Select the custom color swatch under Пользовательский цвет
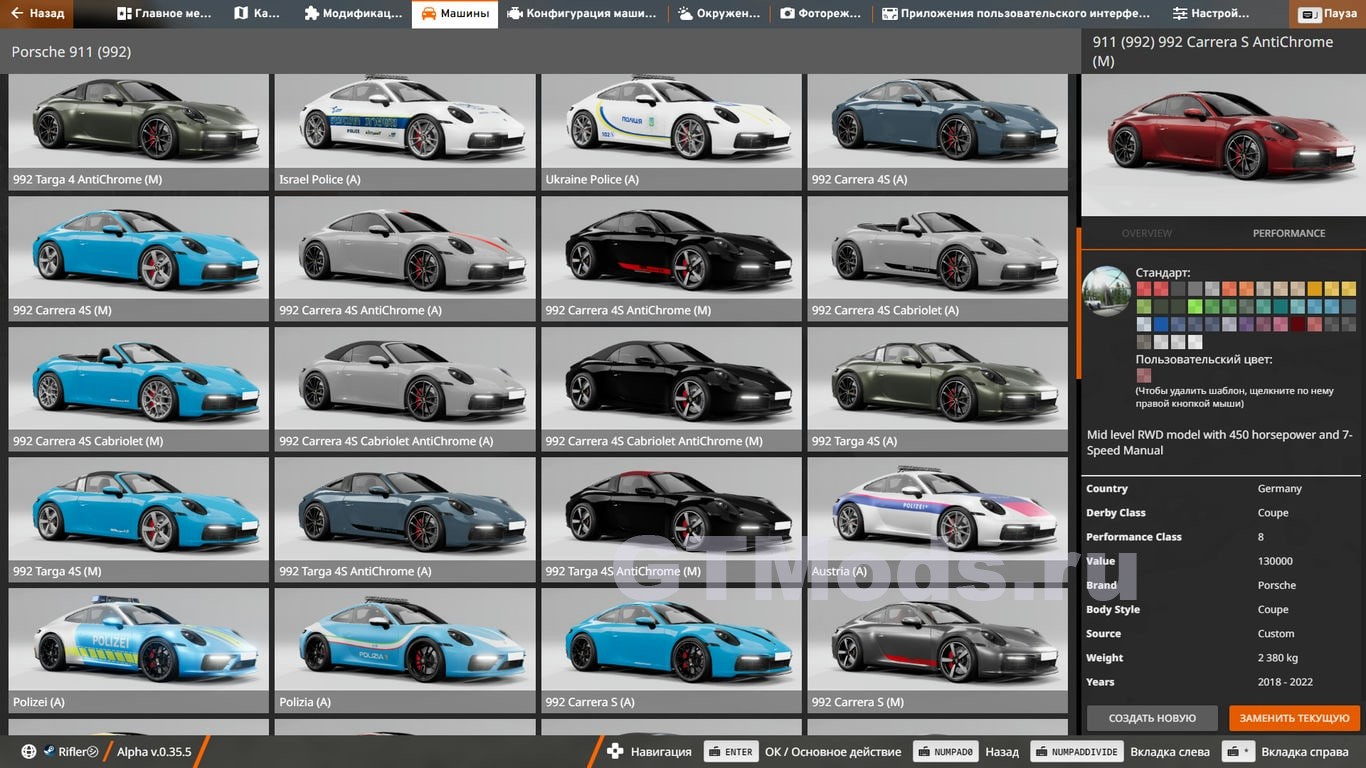Viewport: 1366px width, 768px height. point(1144,375)
